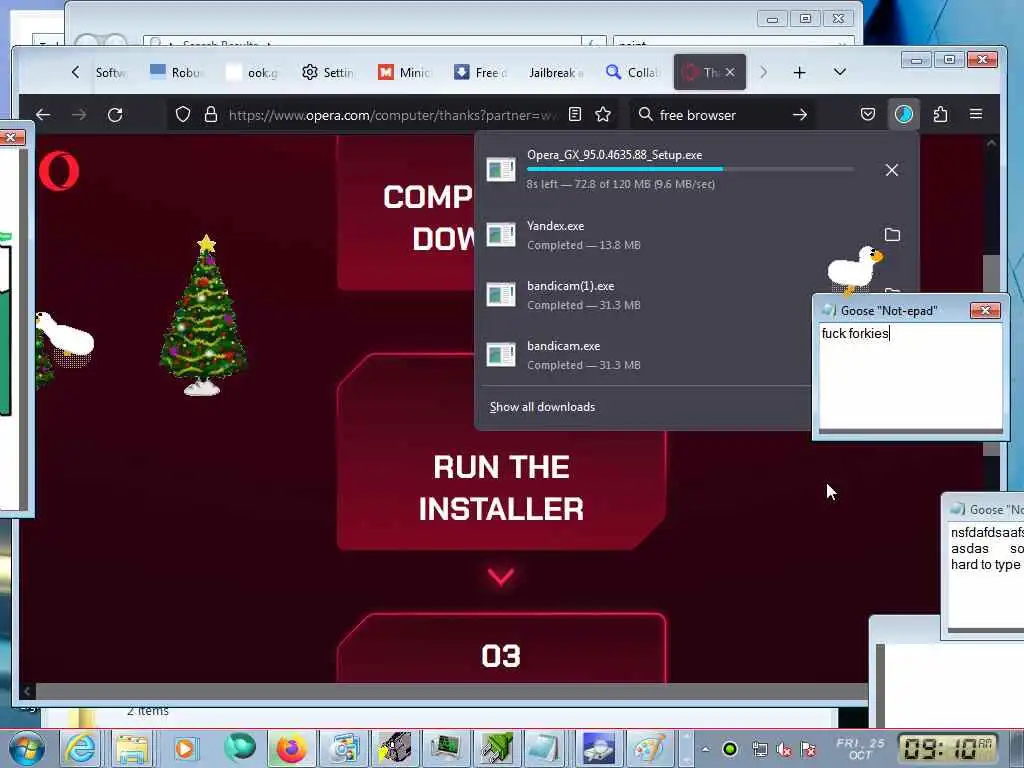Screen dimensions: 1024x768
Task: Show Yandex.exe in folder
Action: coord(892,234)
